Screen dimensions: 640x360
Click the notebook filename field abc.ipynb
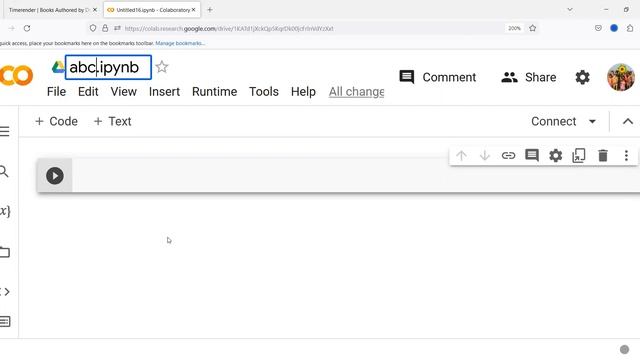[x=108, y=67]
